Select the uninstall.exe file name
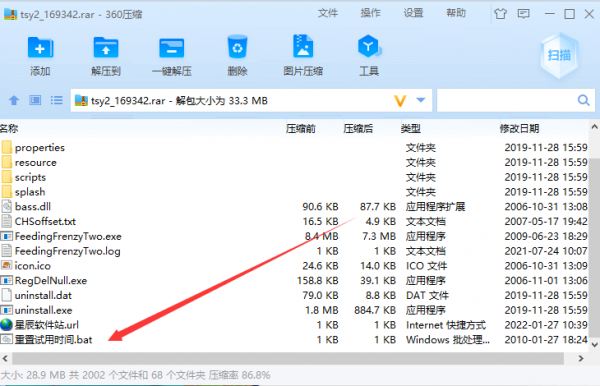 pos(43,310)
